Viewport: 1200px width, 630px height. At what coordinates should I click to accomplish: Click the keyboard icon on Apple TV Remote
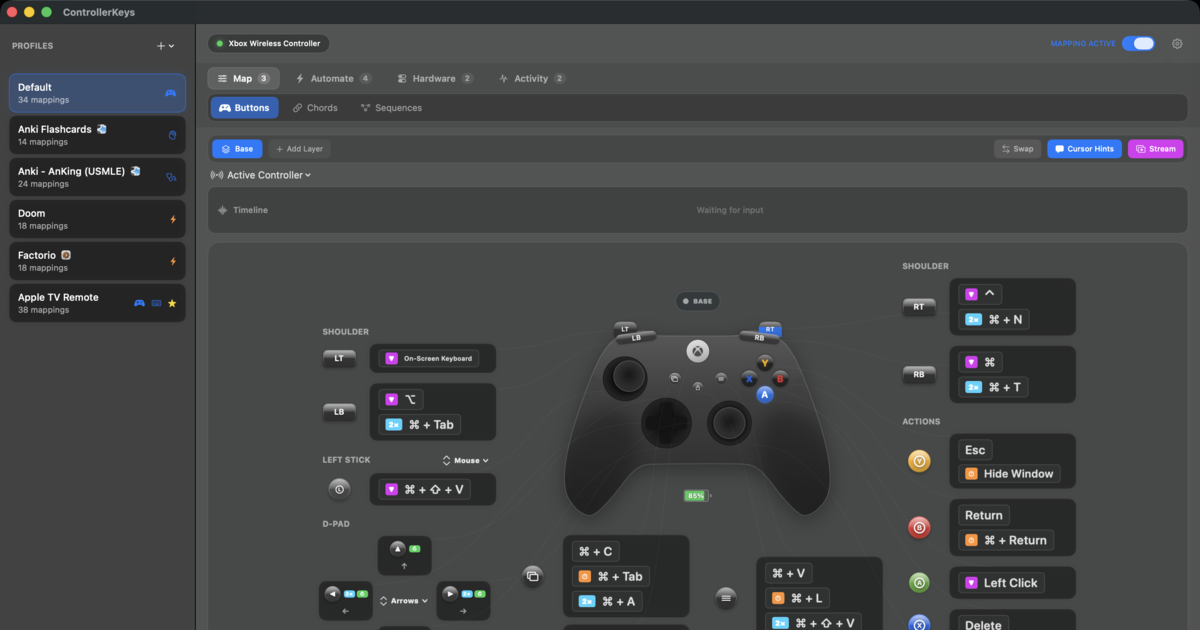pos(156,303)
